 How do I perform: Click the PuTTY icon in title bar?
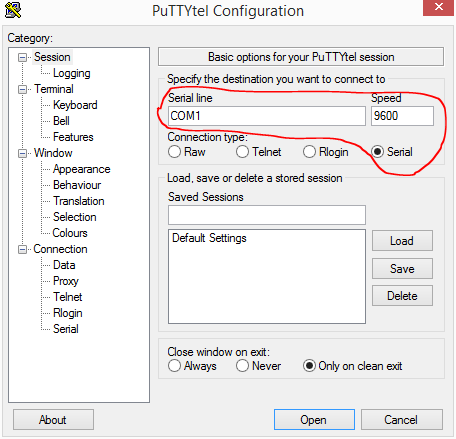tap(13, 10)
